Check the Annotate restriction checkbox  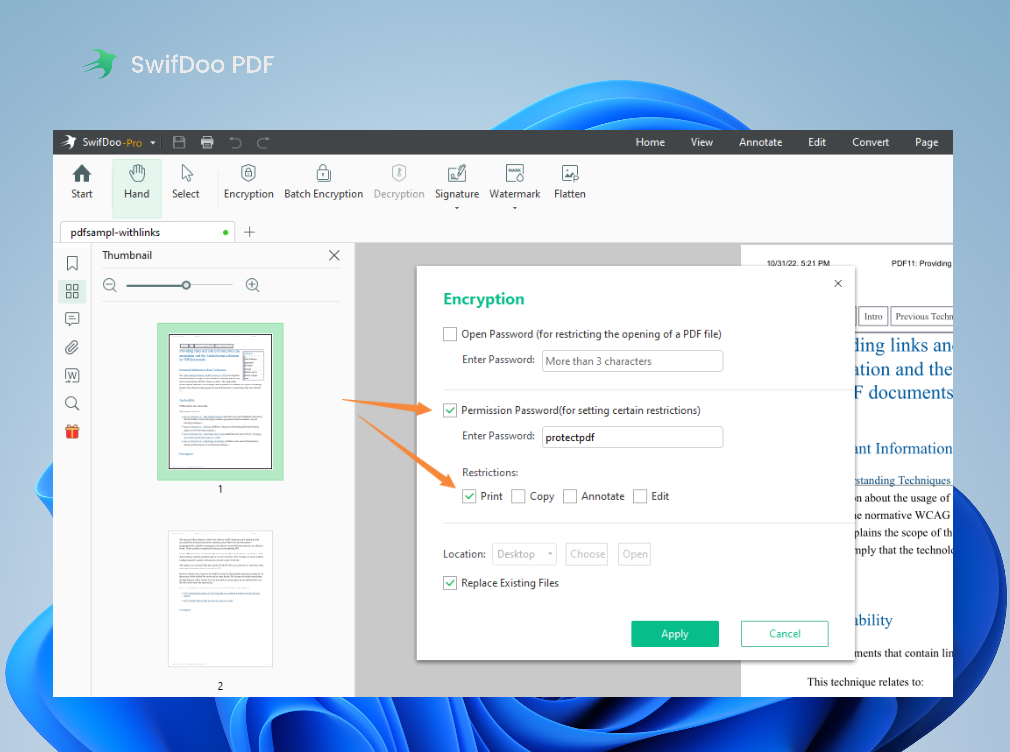pos(569,496)
